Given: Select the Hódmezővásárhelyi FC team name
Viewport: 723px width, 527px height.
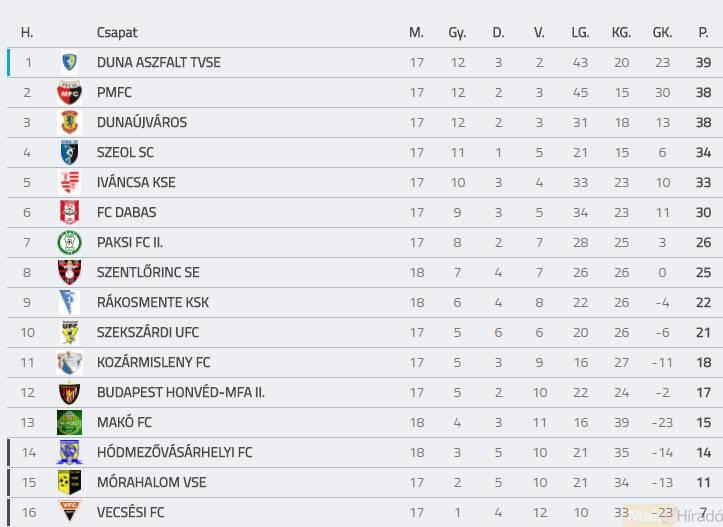Looking at the screenshot, I should pos(174,452).
